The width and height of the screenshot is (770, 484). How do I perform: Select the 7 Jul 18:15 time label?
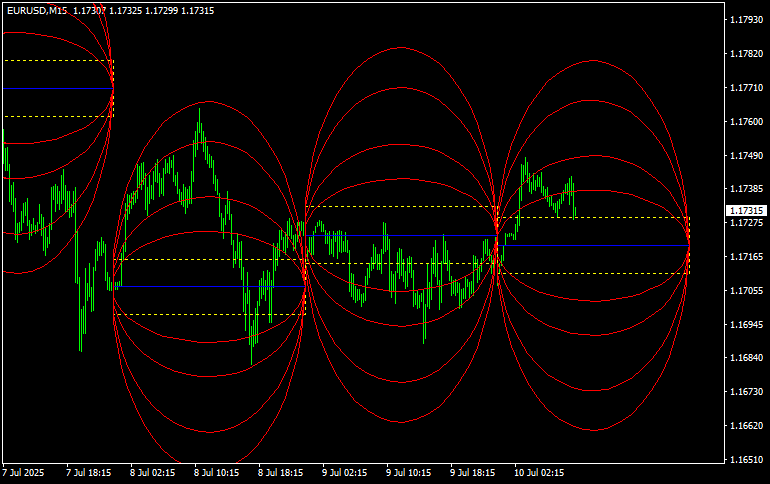point(88,473)
